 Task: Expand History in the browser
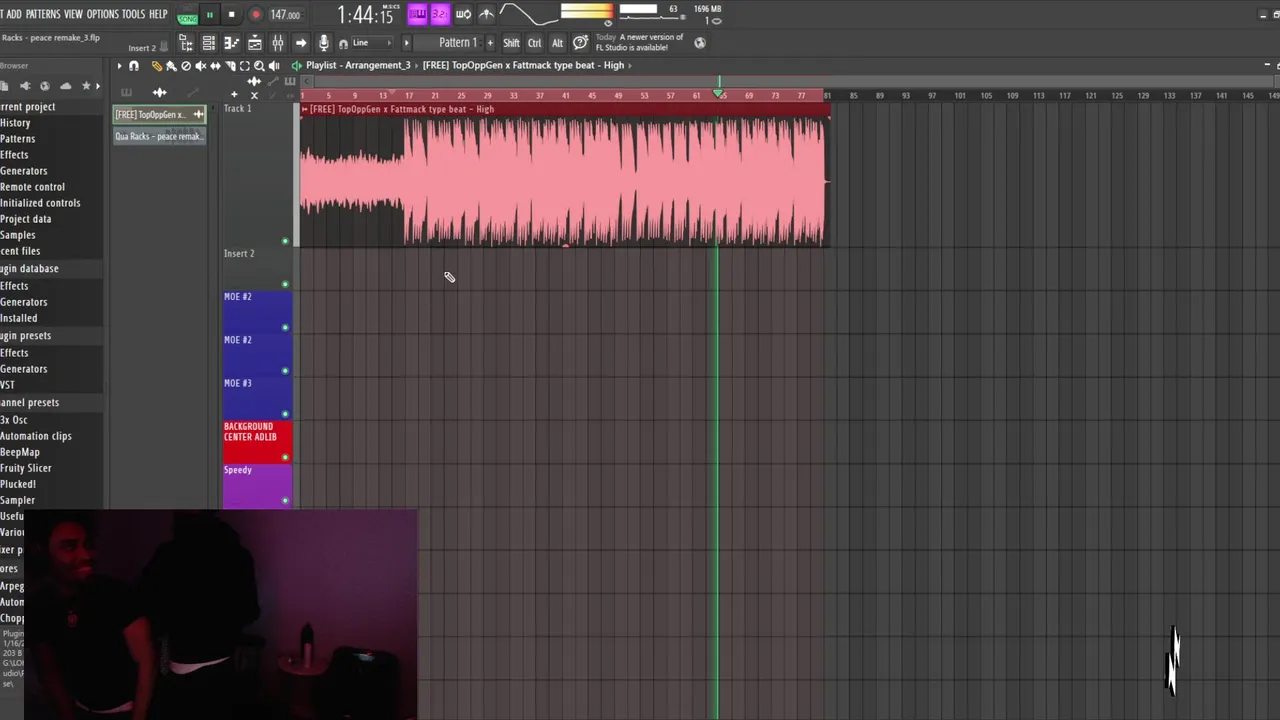tap(15, 123)
